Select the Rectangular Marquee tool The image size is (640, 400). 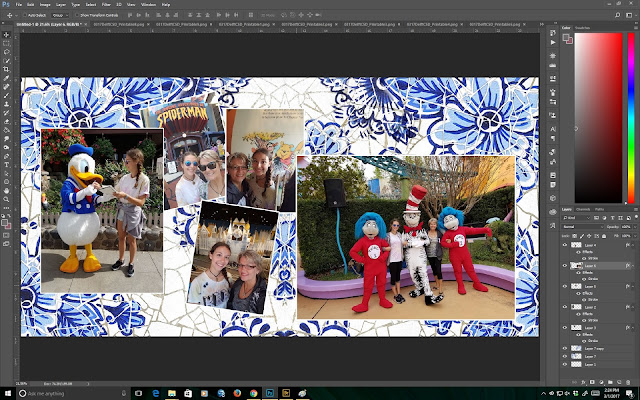pos(6,43)
